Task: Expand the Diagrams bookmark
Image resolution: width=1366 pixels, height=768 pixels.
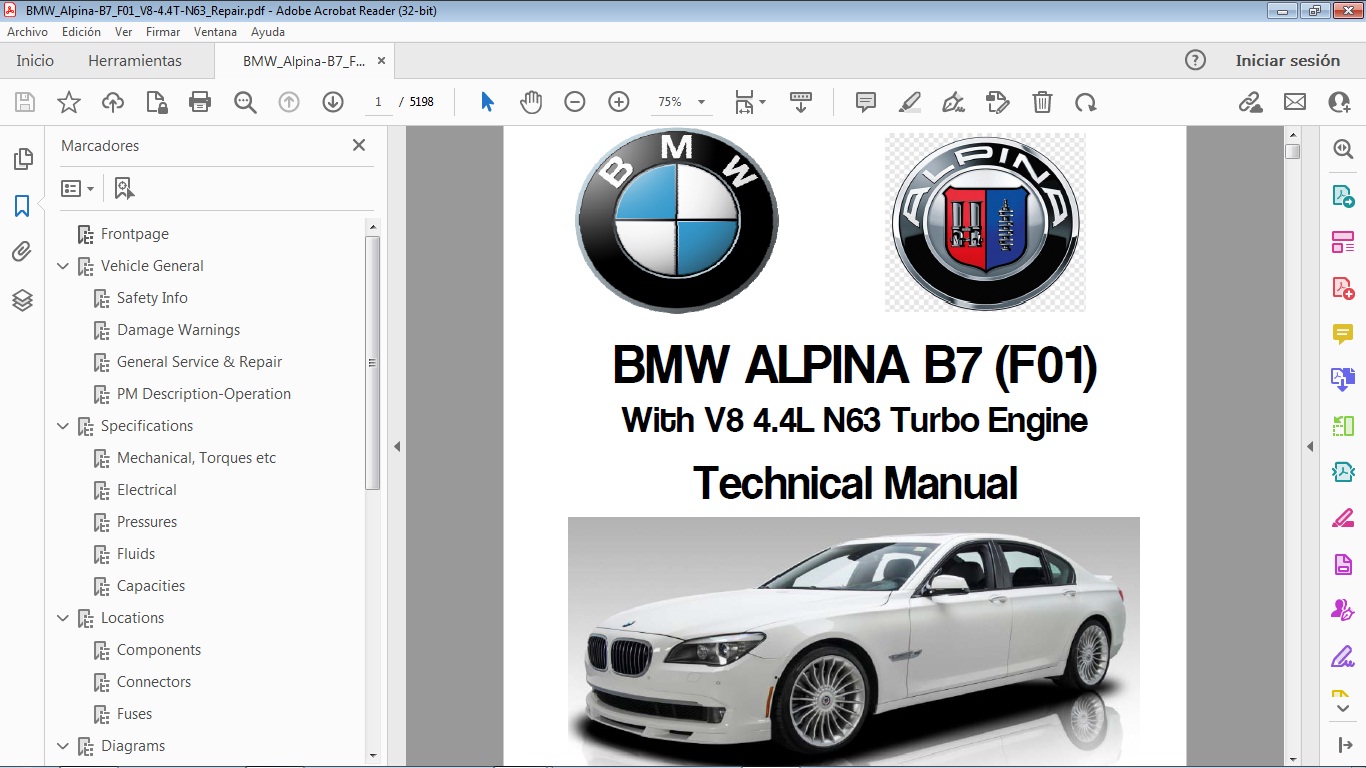Action: point(63,746)
